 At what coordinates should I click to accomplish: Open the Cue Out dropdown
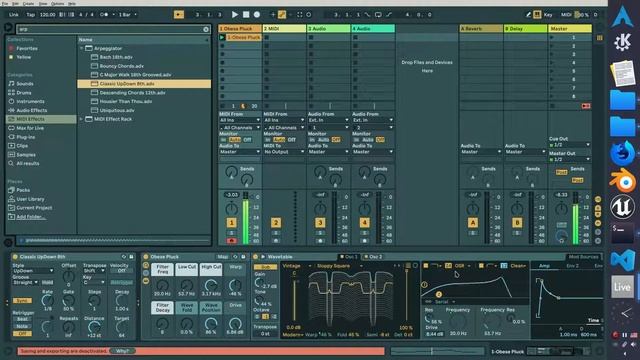tap(569, 145)
